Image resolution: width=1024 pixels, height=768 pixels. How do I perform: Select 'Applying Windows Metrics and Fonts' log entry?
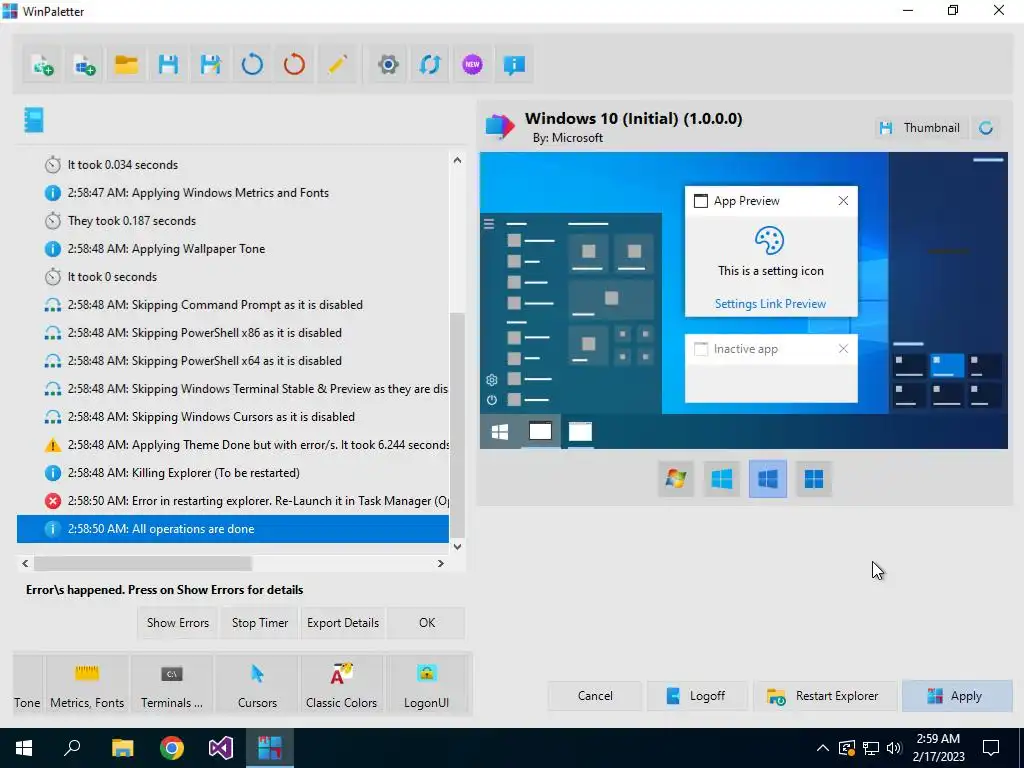coord(233,193)
